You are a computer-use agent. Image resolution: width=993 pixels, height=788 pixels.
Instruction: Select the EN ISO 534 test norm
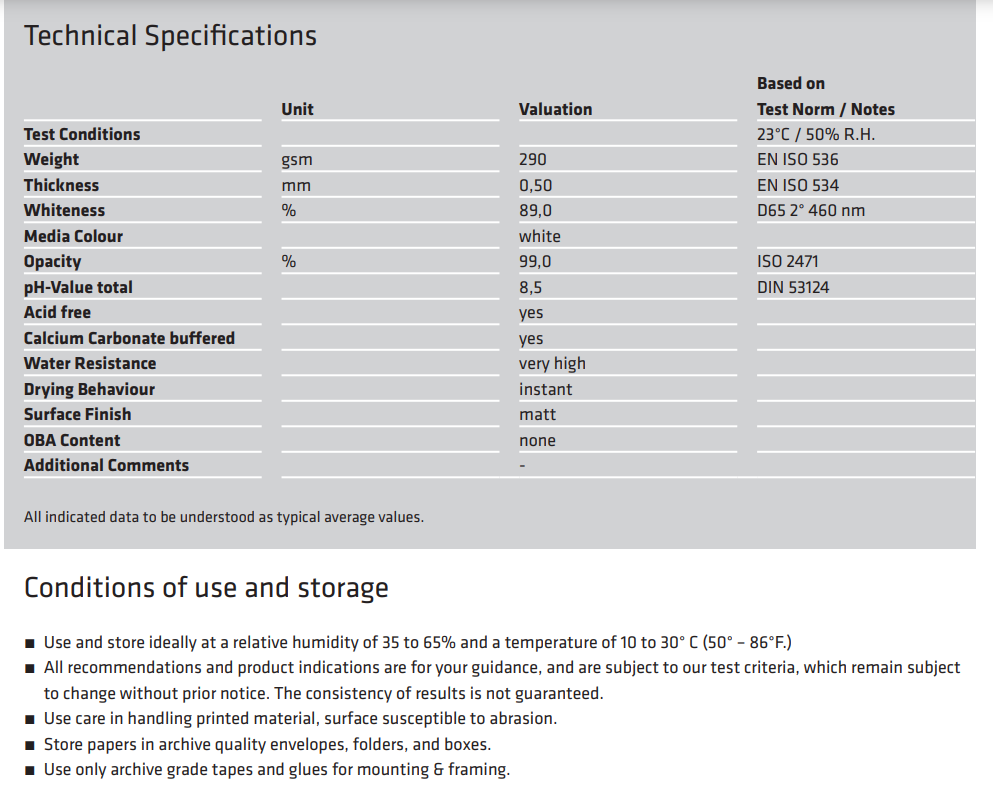click(x=798, y=185)
